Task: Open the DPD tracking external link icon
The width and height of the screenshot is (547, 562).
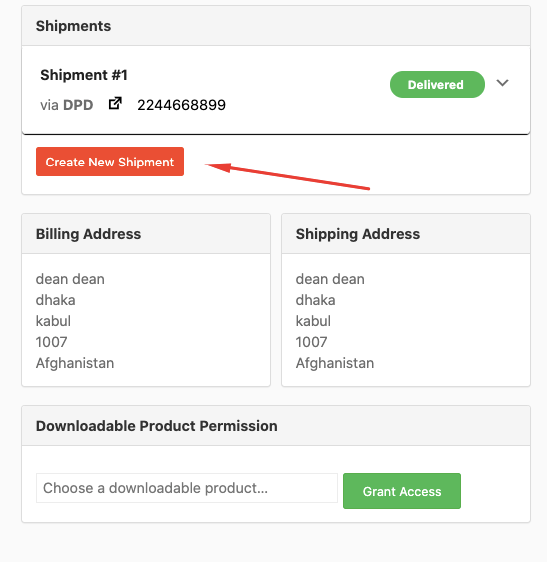Action: [115, 104]
